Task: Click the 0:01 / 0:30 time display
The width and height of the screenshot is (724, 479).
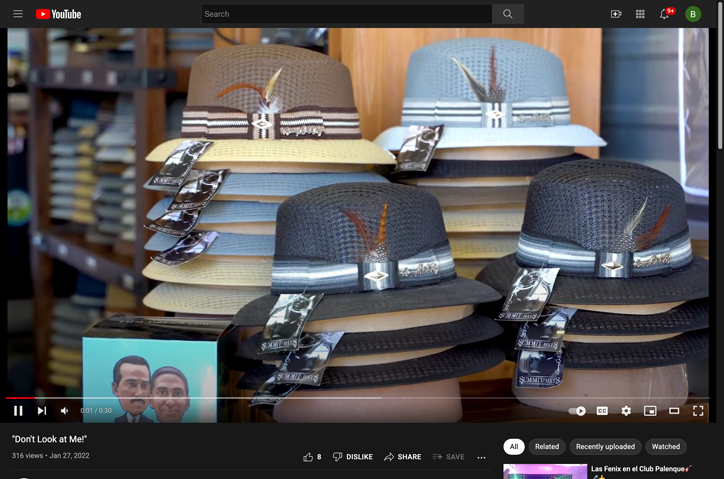Action: [96, 411]
